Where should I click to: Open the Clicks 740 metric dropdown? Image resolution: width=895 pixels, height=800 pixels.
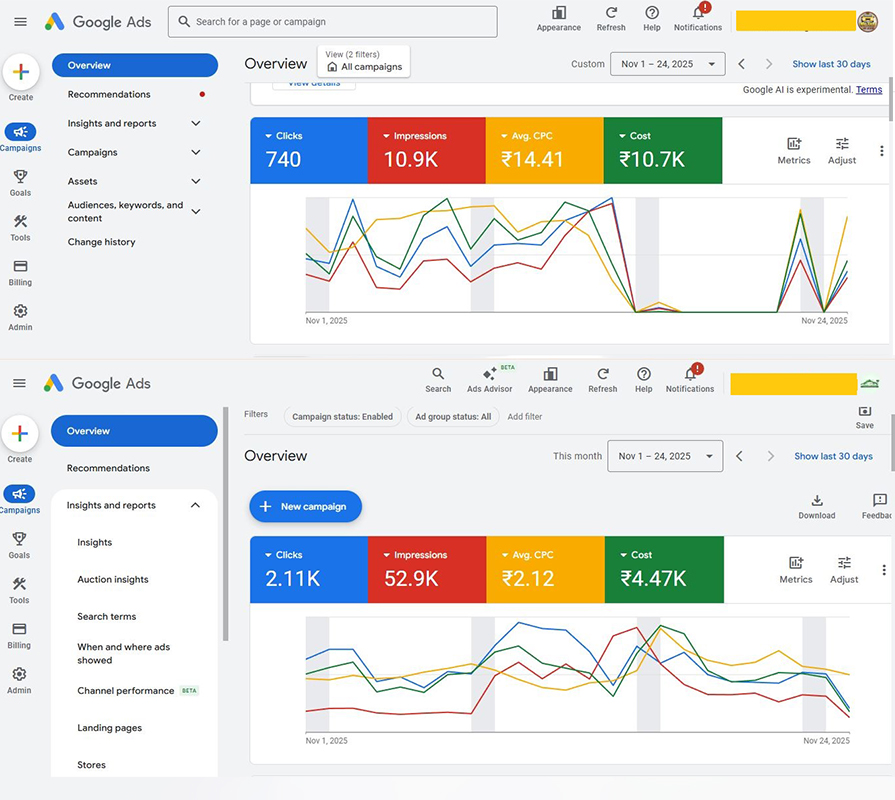(x=268, y=136)
